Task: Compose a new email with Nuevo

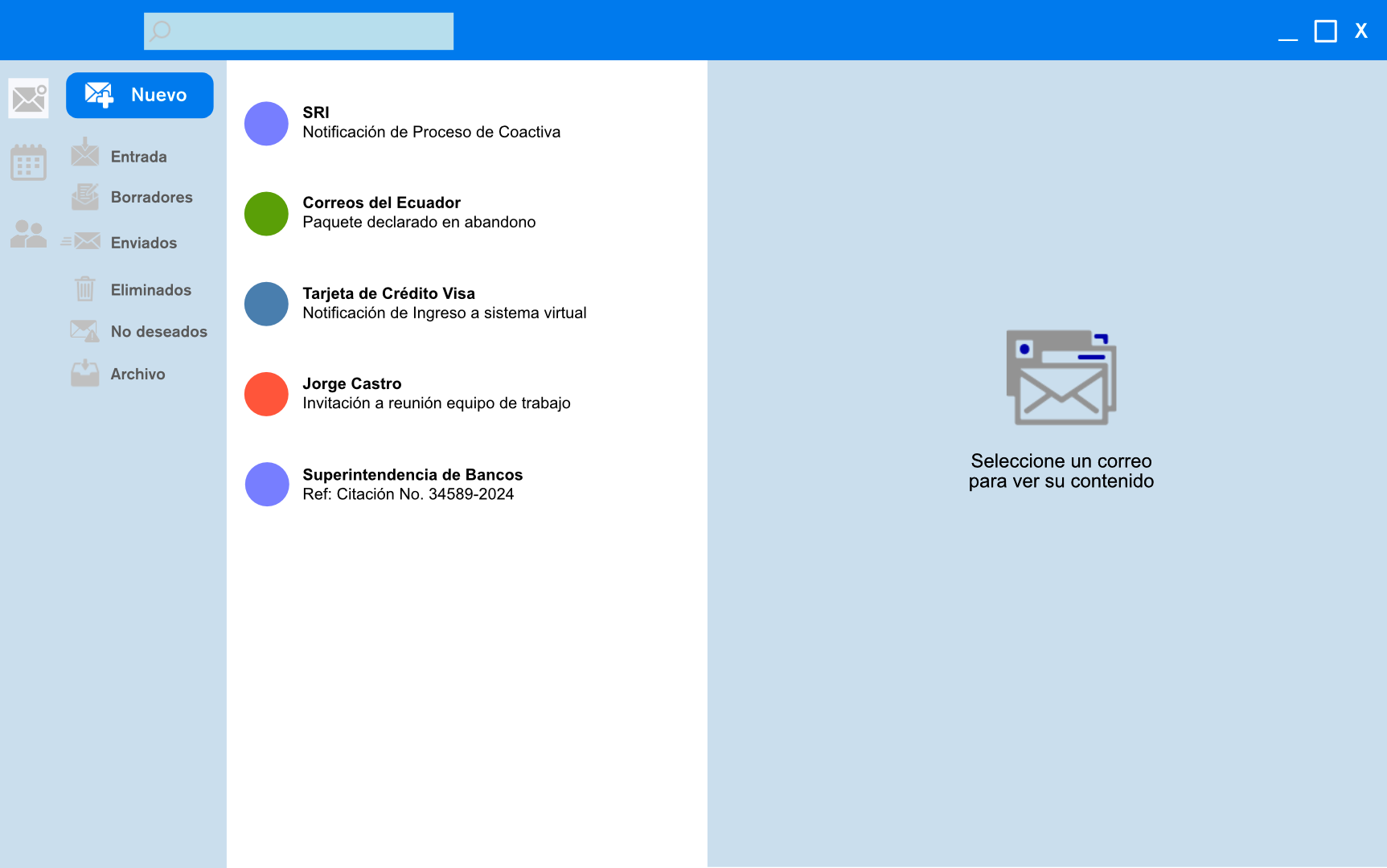Action: (x=139, y=95)
